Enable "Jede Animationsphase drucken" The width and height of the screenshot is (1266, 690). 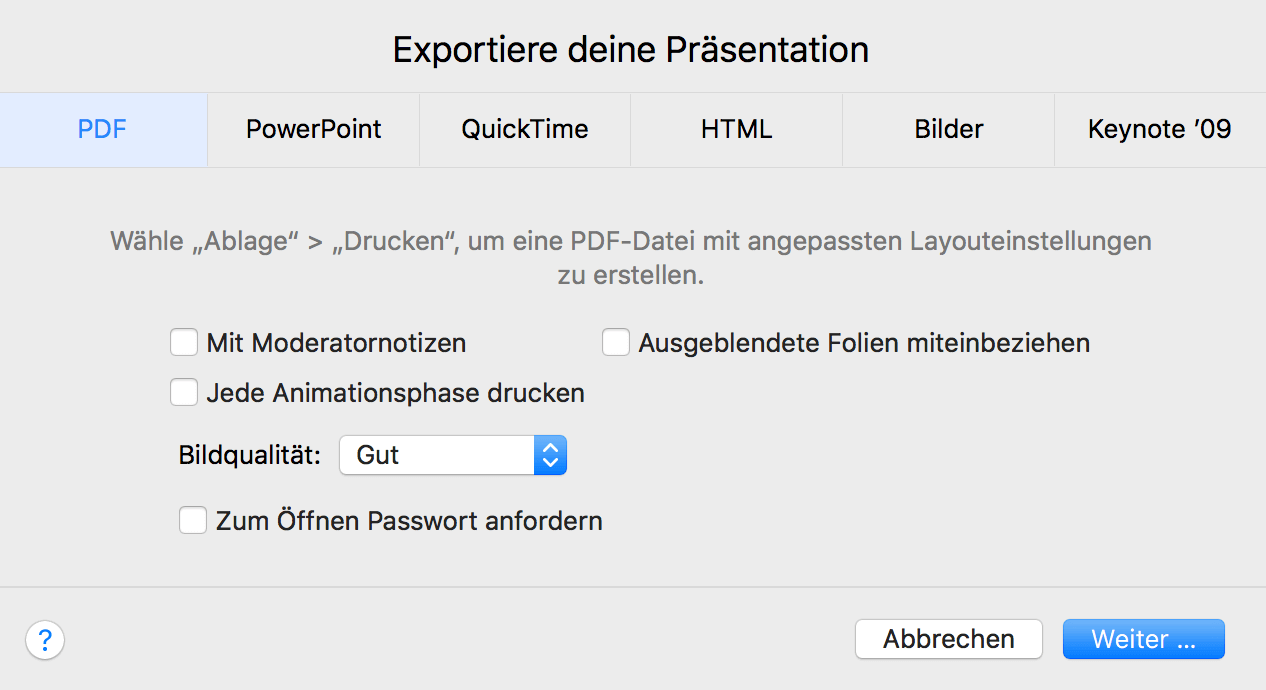pyautogui.click(x=184, y=392)
